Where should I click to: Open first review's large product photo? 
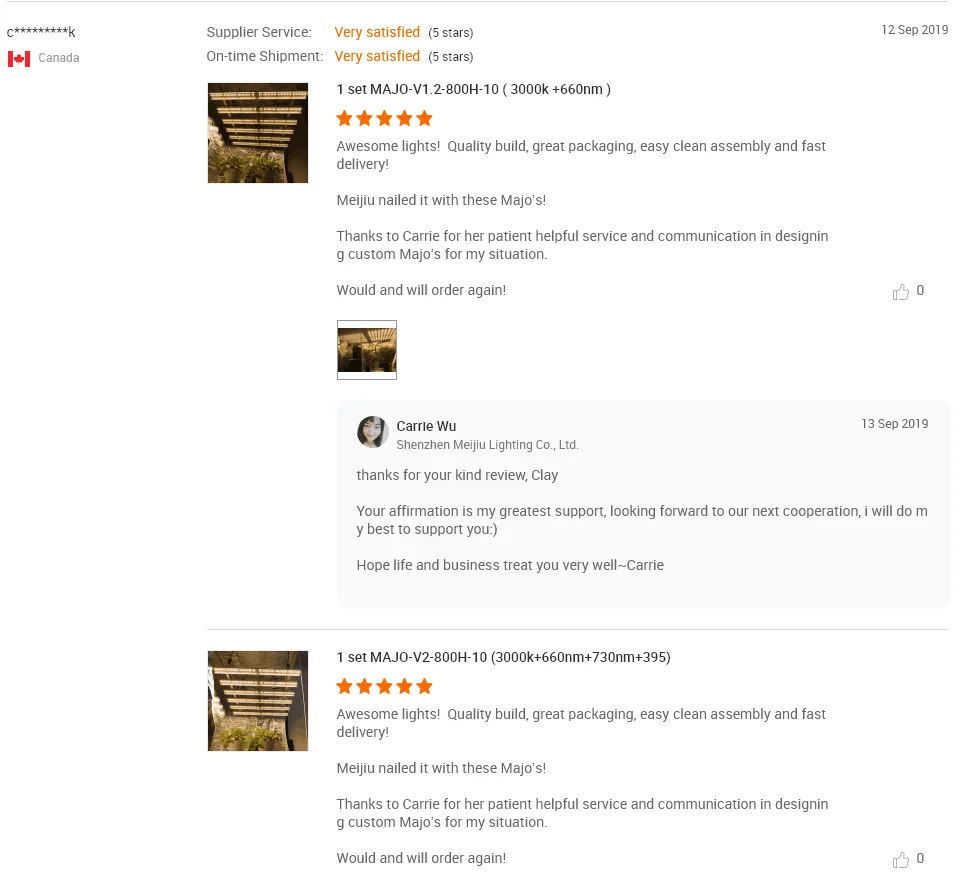click(258, 133)
